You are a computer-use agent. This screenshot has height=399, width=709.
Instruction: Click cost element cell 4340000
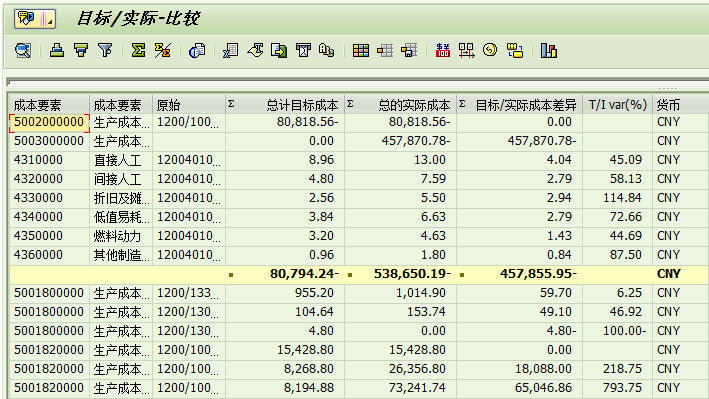click(49, 217)
